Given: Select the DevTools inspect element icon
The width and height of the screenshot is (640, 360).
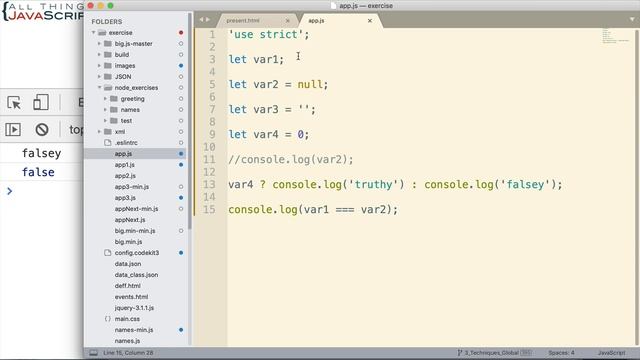Looking at the screenshot, I should pos(14,103).
